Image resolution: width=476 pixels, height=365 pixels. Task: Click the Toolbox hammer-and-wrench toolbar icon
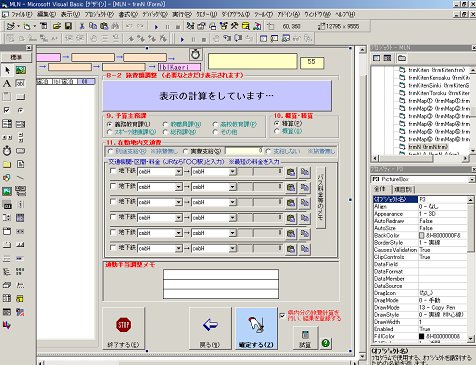pyautogui.click(x=234, y=26)
